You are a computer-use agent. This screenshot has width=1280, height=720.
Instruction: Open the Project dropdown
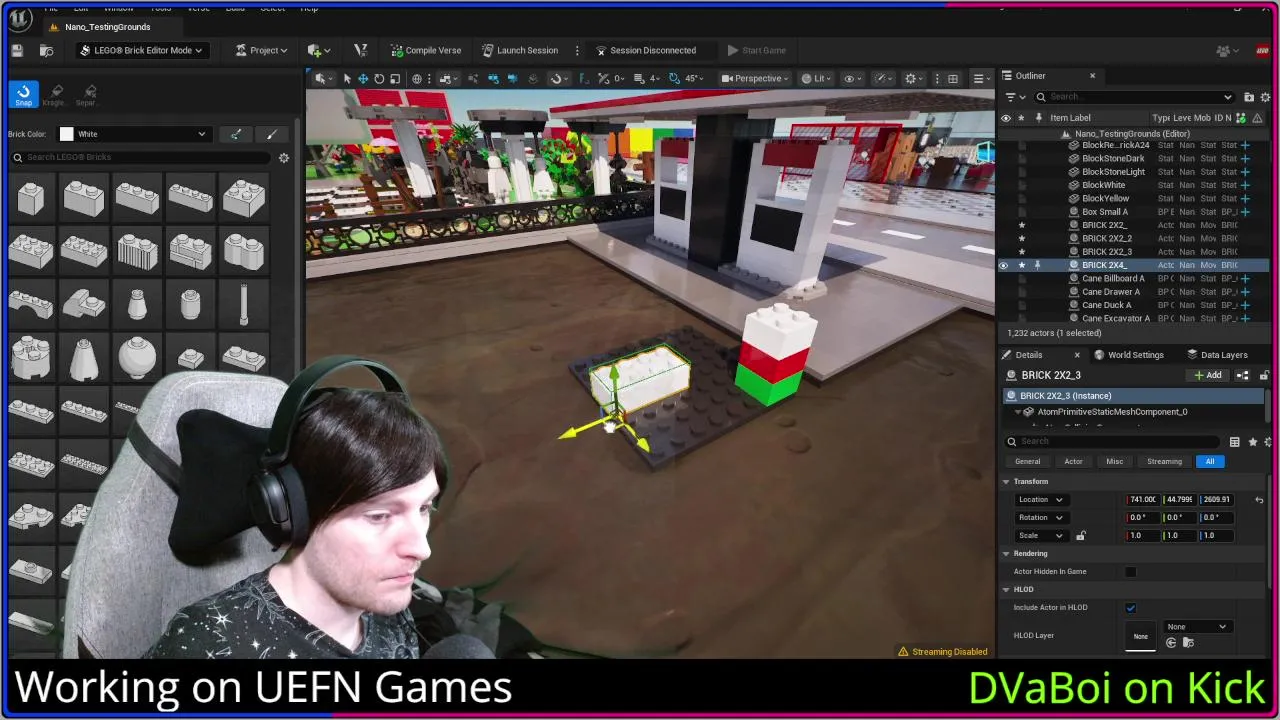262,50
